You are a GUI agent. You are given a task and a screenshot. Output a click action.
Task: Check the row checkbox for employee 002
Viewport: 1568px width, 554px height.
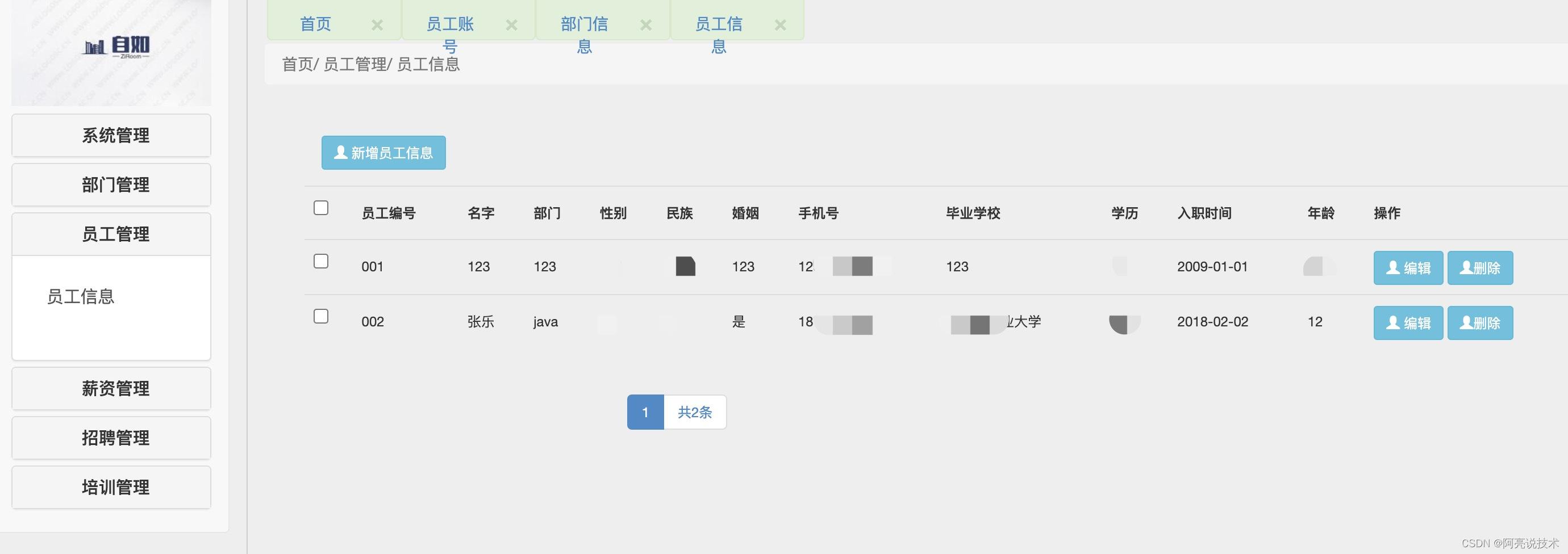pyautogui.click(x=321, y=316)
